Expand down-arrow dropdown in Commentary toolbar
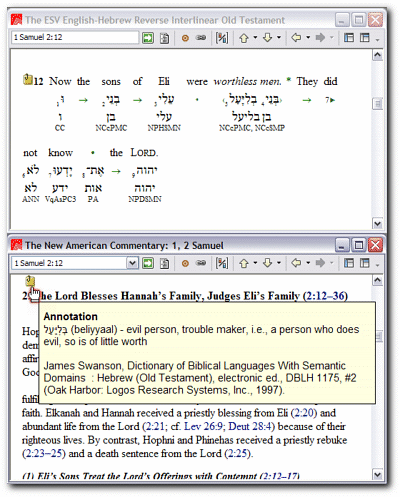This screenshot has width=400, height=497. click(279, 263)
